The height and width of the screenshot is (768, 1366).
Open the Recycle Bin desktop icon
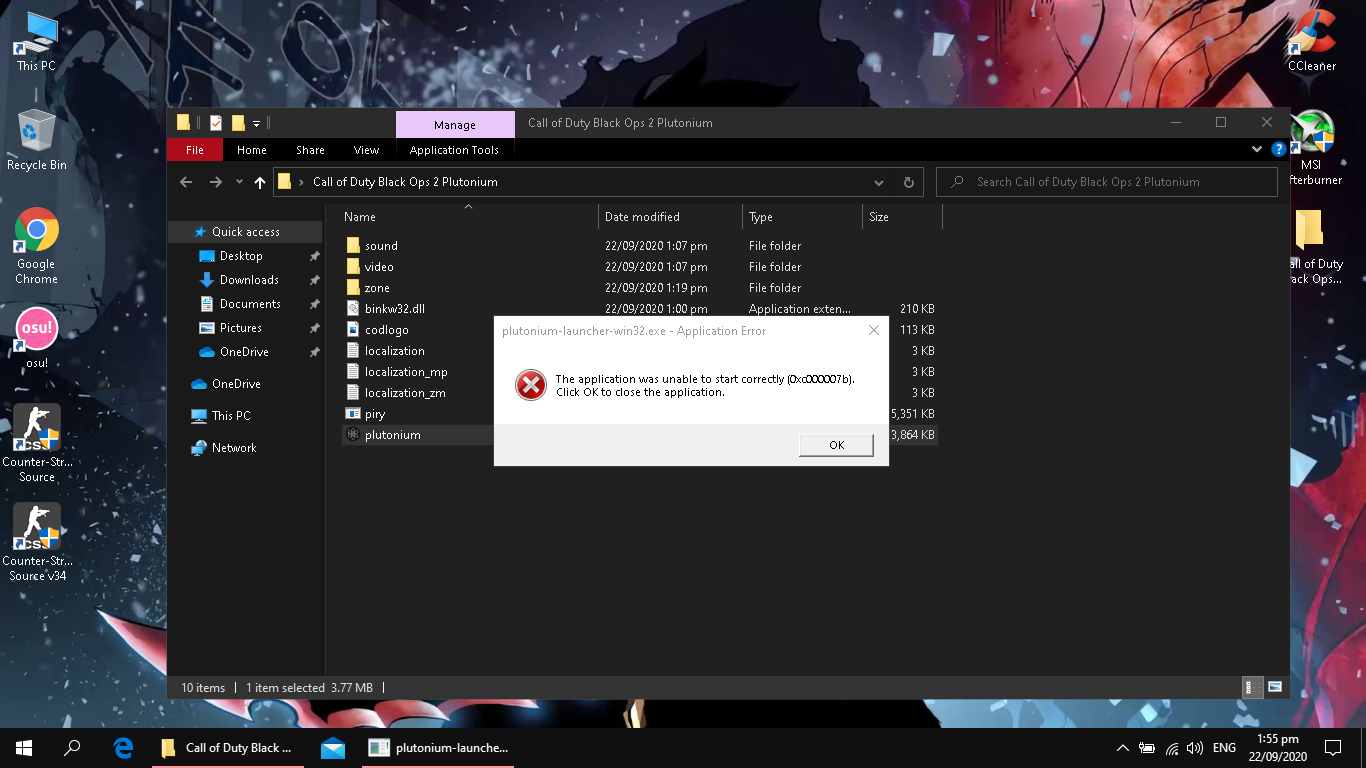(37, 140)
